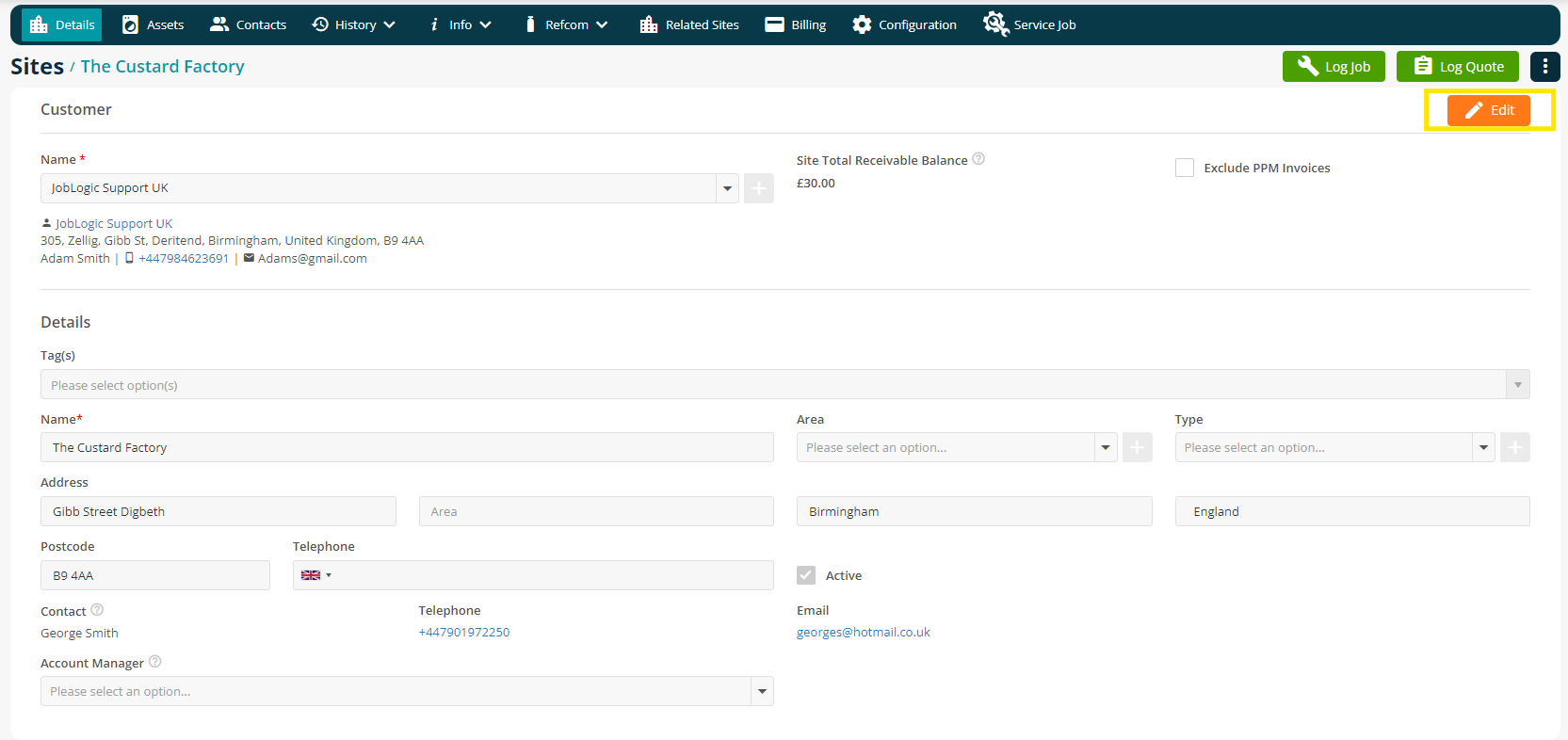The image size is (1568, 740).
Task: Open the Area dropdown arrow
Action: point(1106,447)
